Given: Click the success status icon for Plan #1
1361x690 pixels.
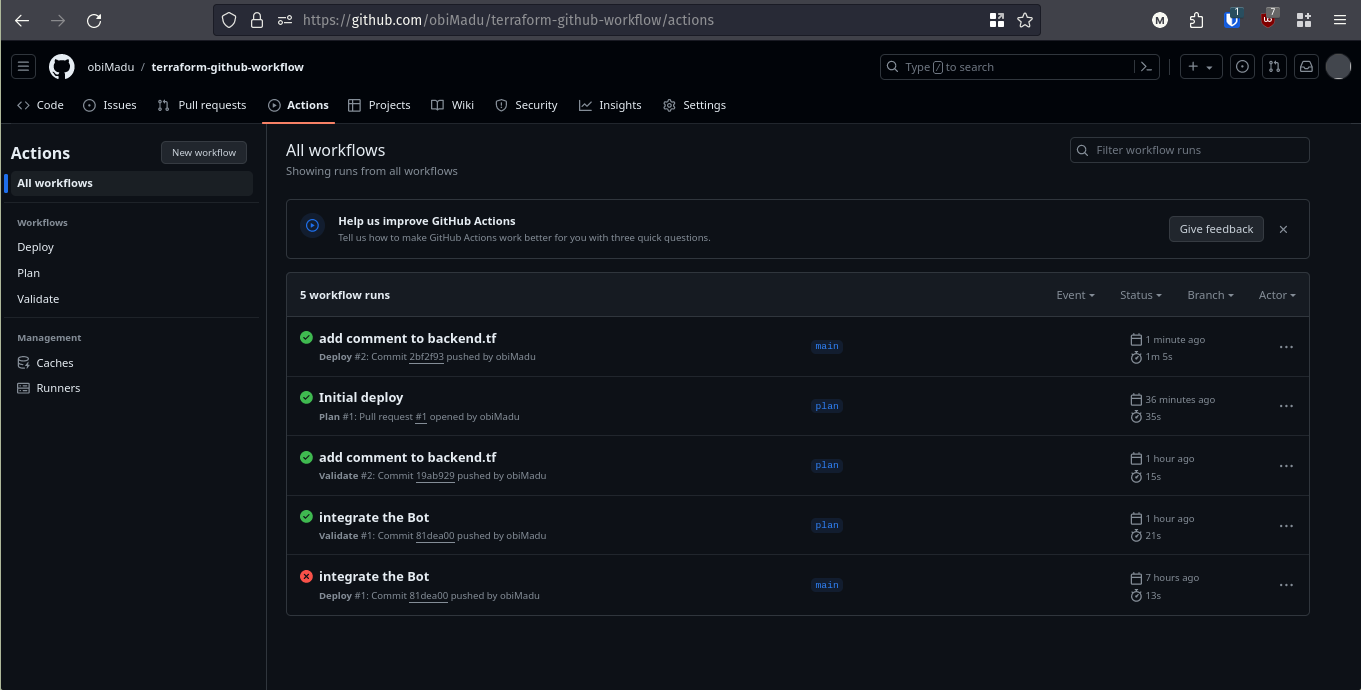Looking at the screenshot, I should pos(306,397).
